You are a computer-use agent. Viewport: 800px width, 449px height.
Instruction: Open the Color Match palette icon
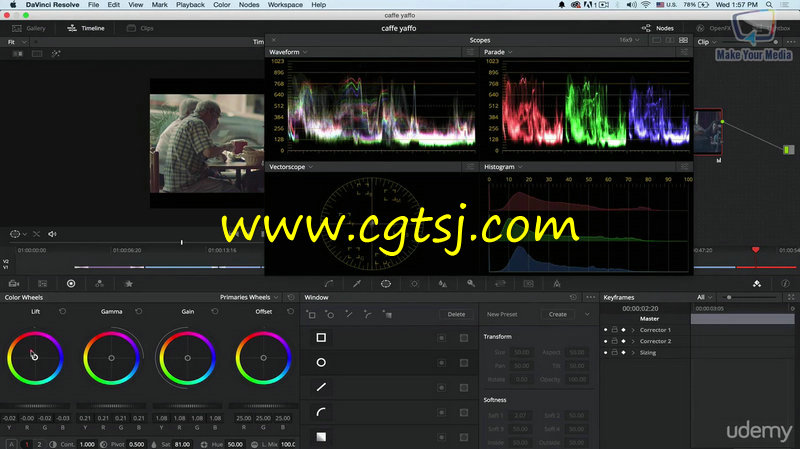tap(42, 284)
